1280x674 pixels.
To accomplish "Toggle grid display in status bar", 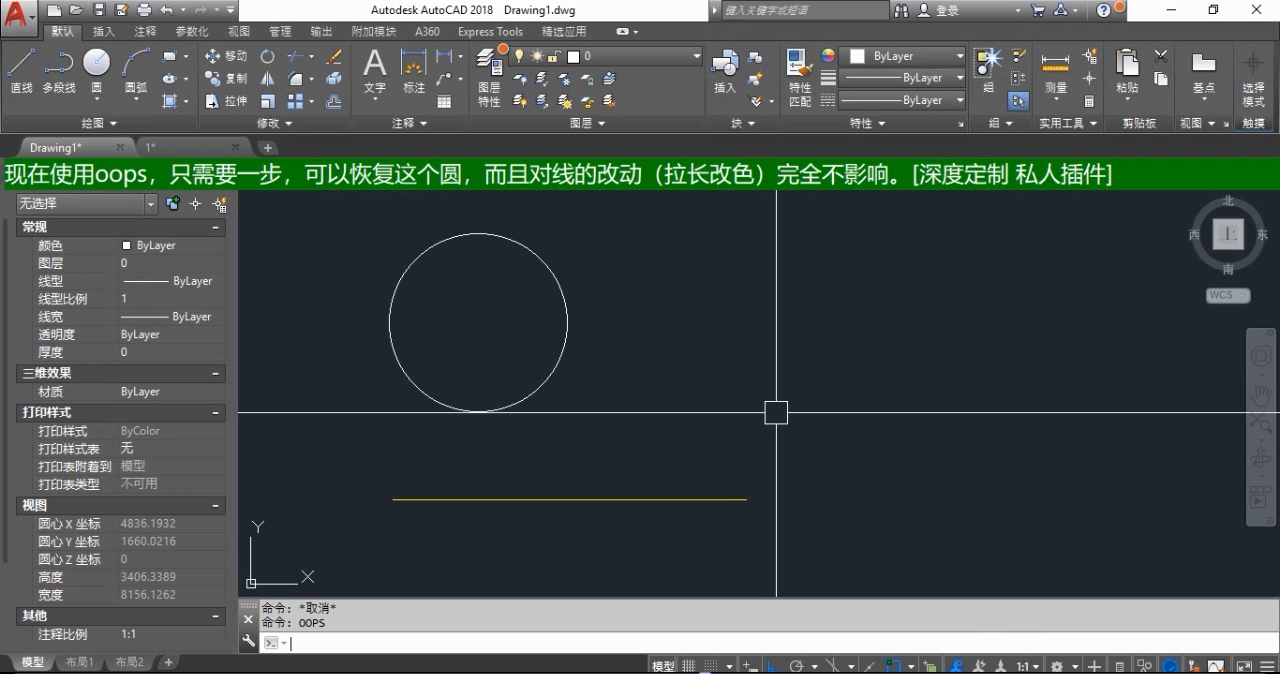I will click(686, 666).
